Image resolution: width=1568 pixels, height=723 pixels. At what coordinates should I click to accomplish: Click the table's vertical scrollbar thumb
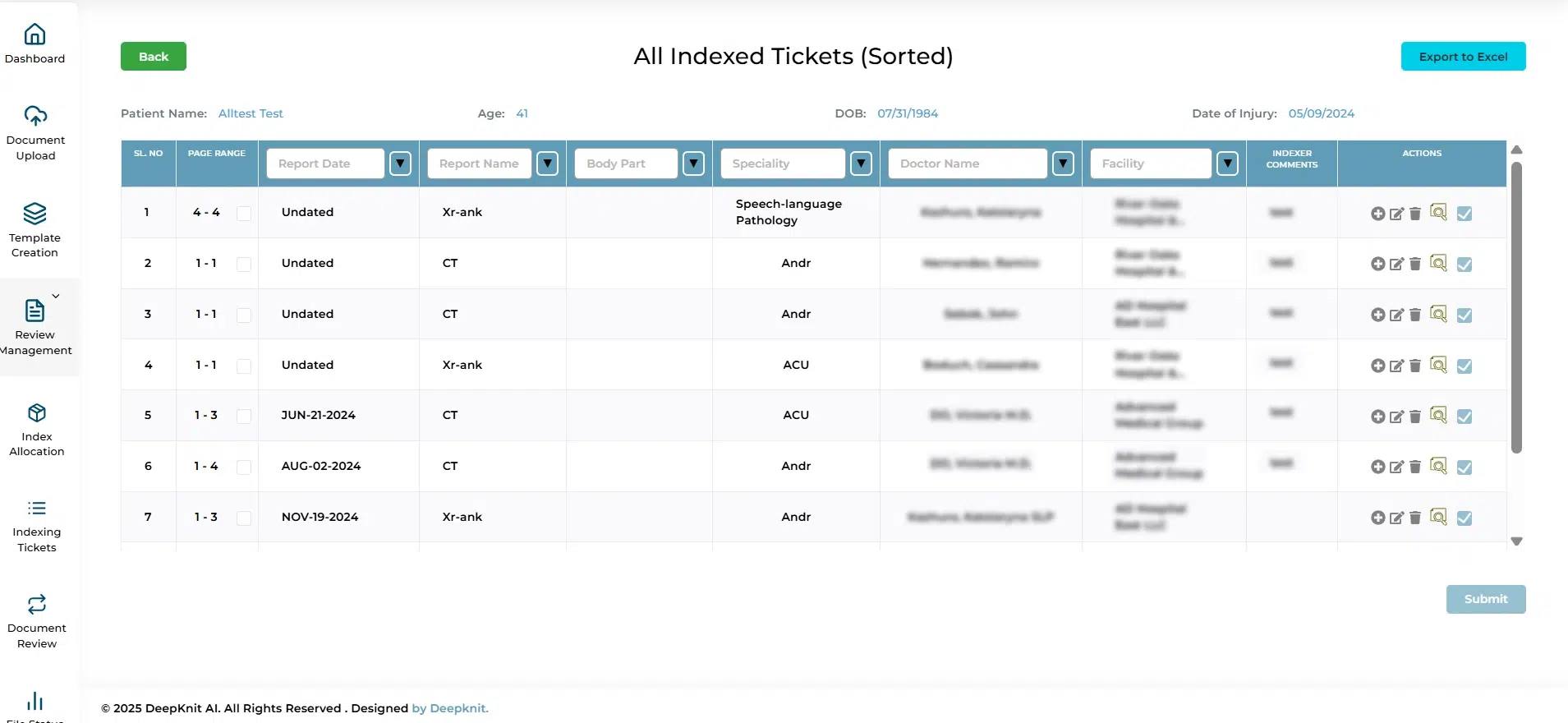click(x=1516, y=308)
